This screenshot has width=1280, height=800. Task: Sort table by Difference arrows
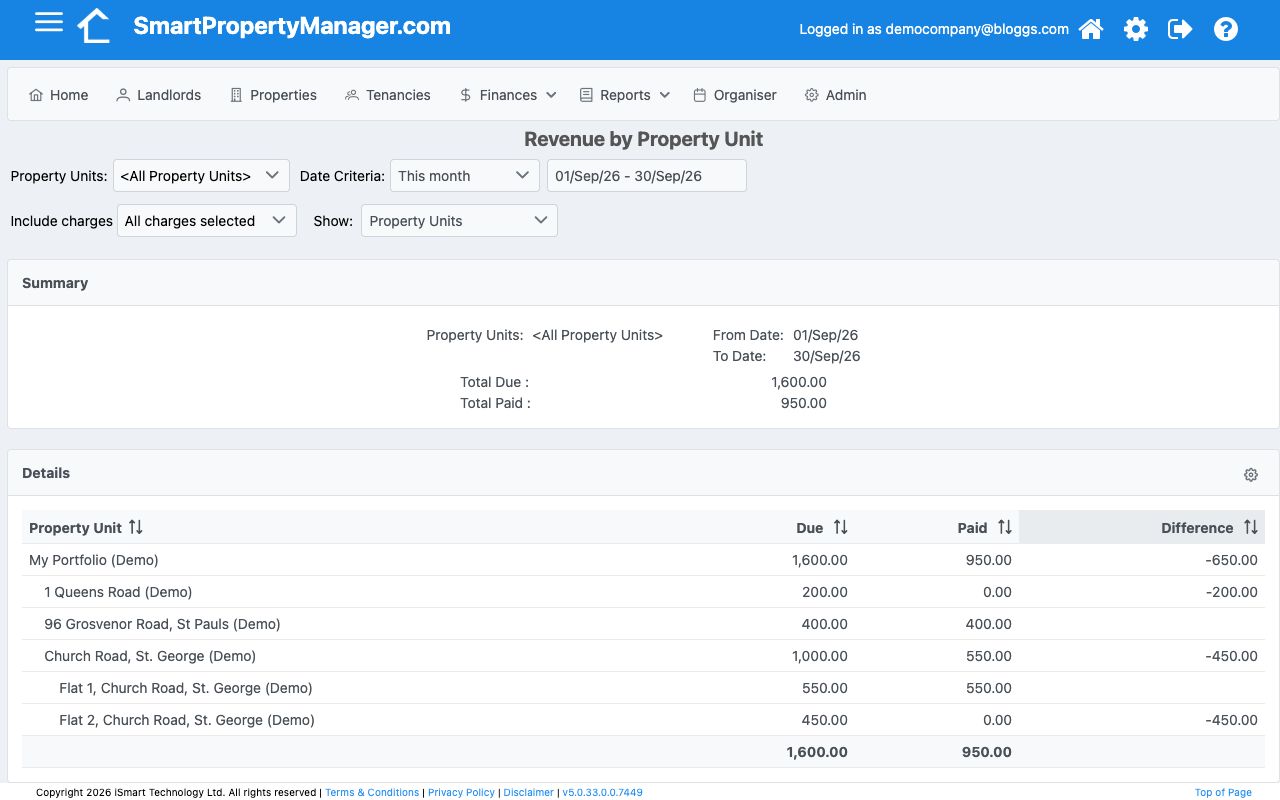click(1250, 527)
